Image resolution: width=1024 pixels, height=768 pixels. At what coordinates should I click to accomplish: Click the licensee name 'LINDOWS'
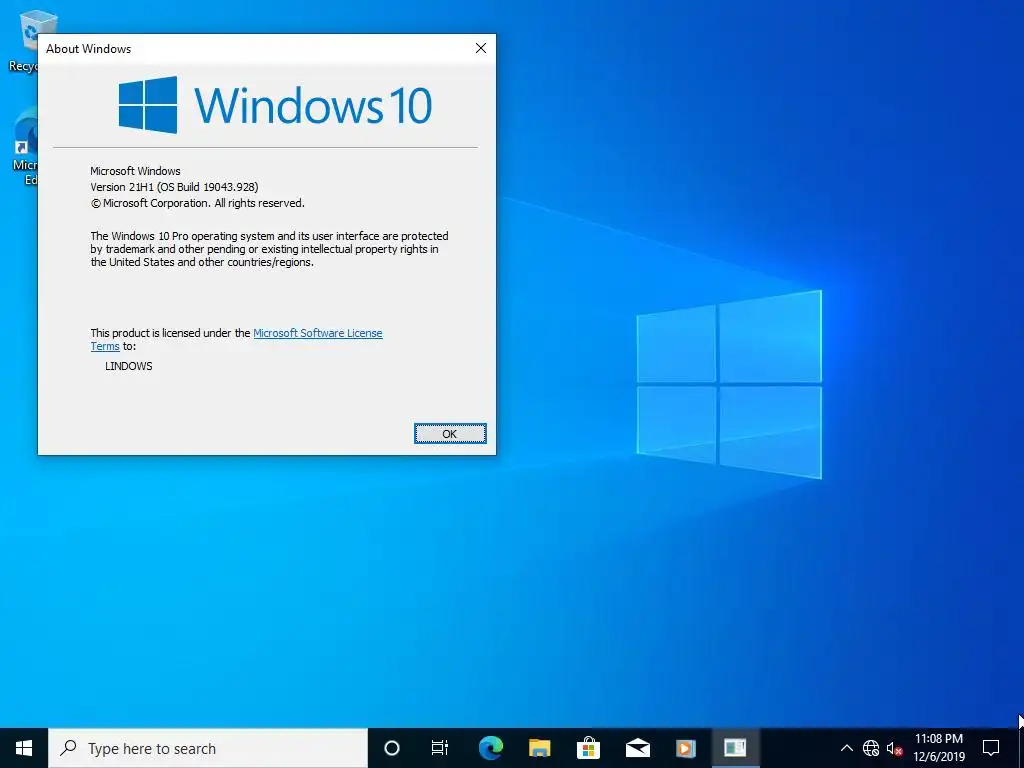click(129, 366)
